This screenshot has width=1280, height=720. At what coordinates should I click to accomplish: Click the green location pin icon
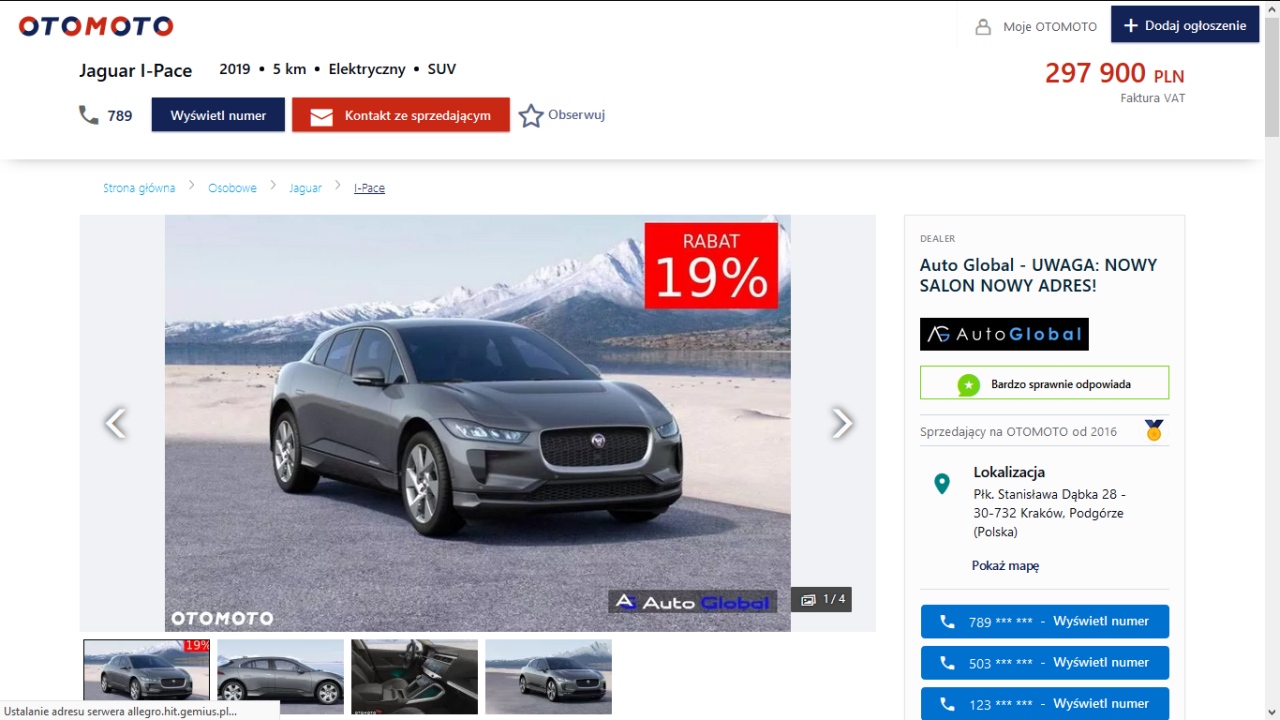point(941,484)
